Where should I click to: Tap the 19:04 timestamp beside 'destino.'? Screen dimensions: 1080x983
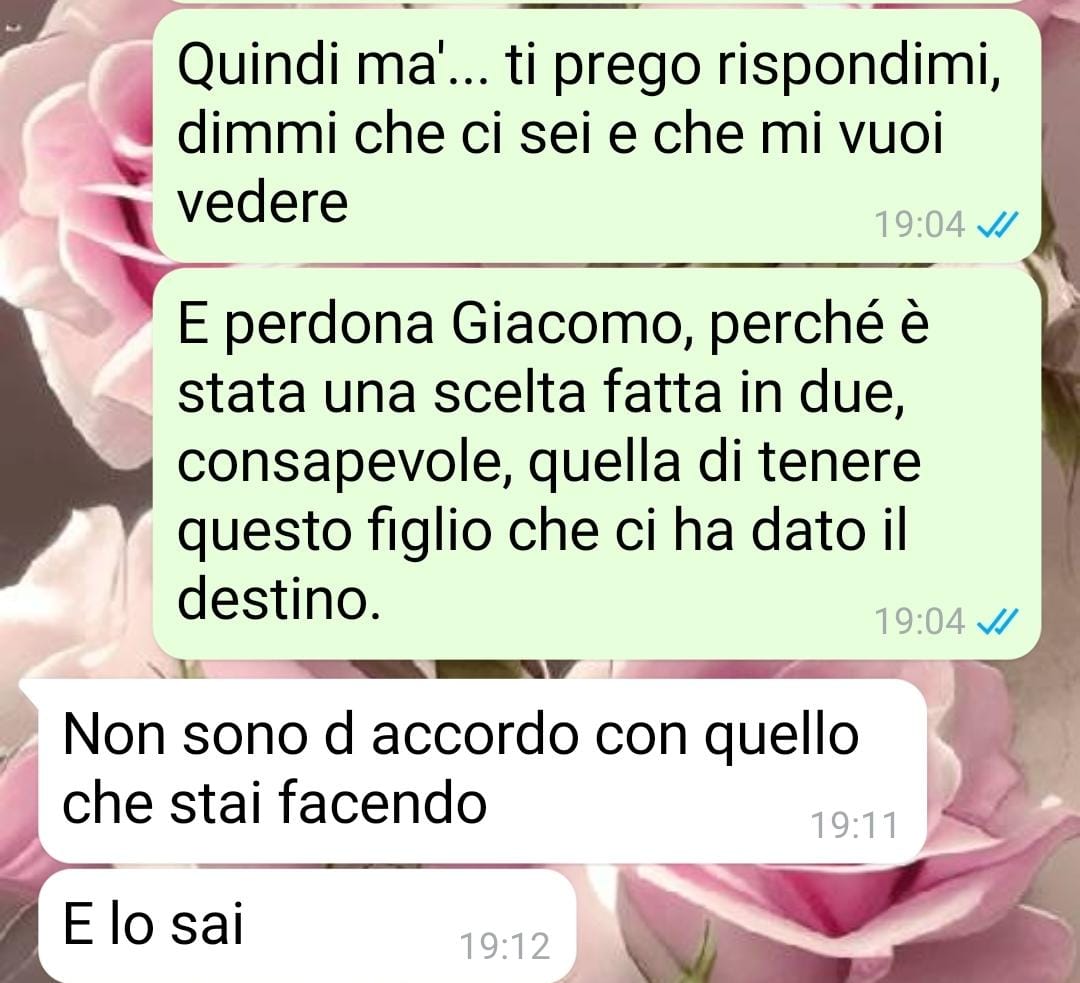(x=920, y=622)
